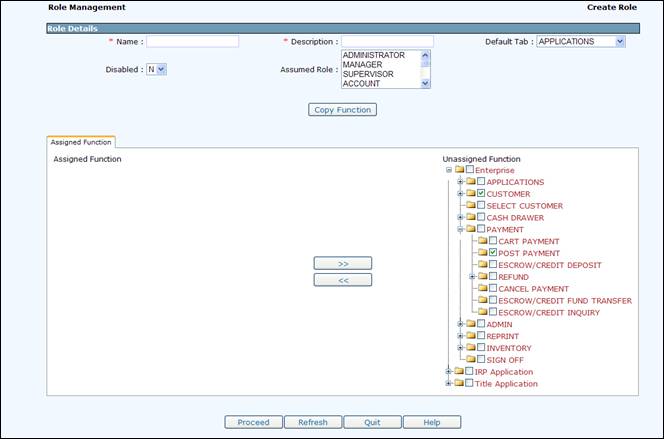Click the INVENTORY folder icon
The height and width of the screenshot is (439, 664).
point(469,348)
